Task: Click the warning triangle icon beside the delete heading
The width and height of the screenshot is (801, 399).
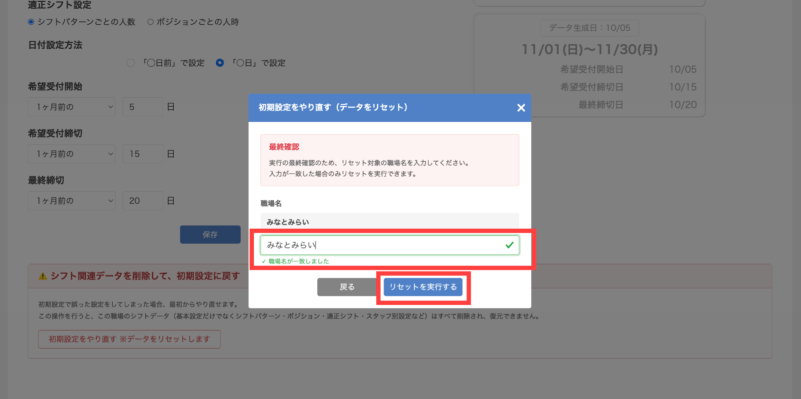Action: [43, 276]
